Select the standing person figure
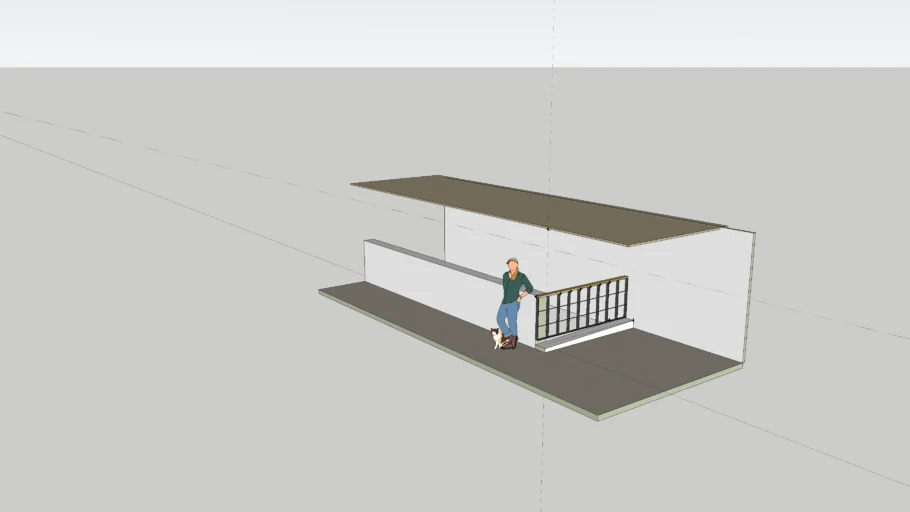Image resolution: width=910 pixels, height=512 pixels. (513, 300)
